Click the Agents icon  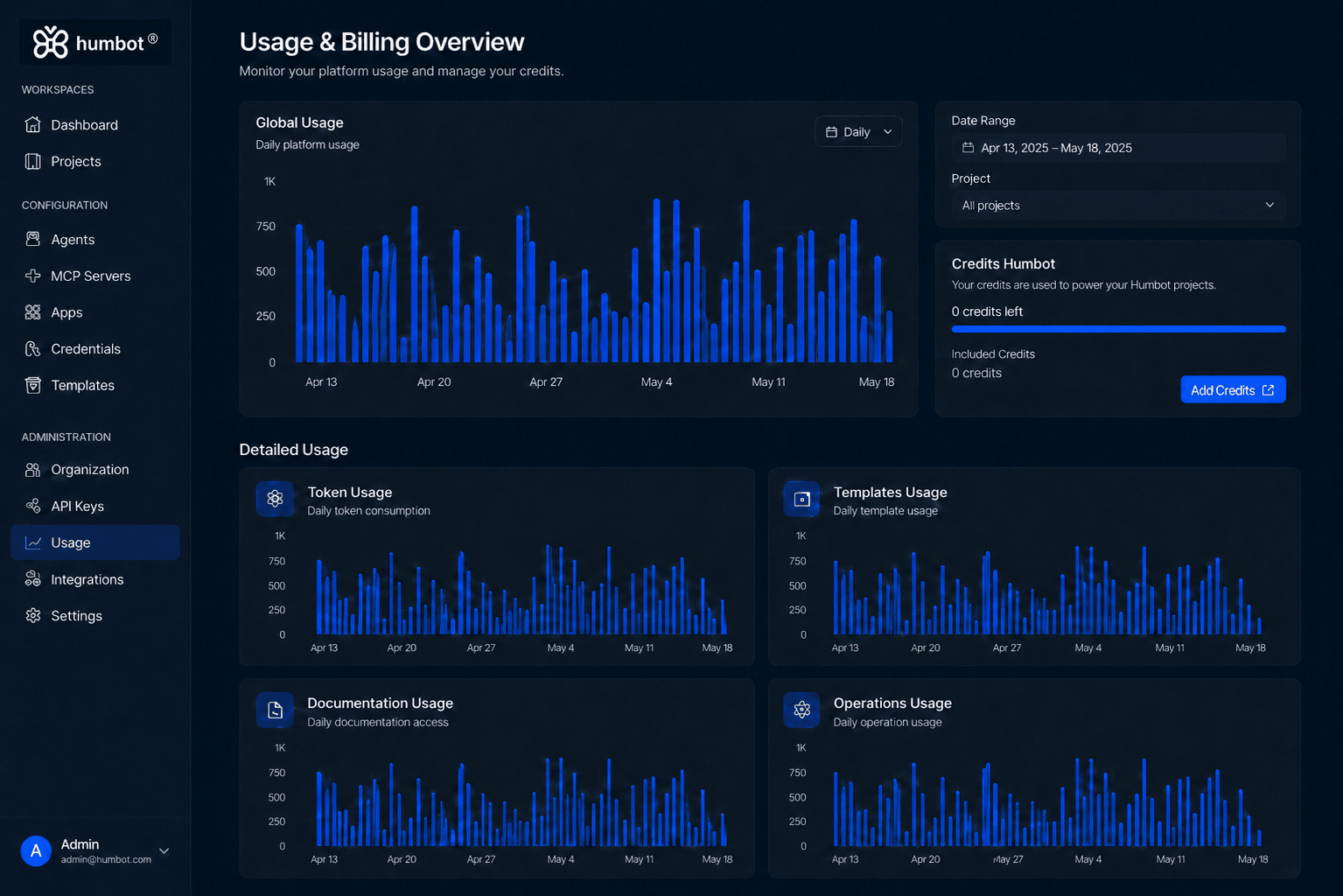(x=33, y=239)
